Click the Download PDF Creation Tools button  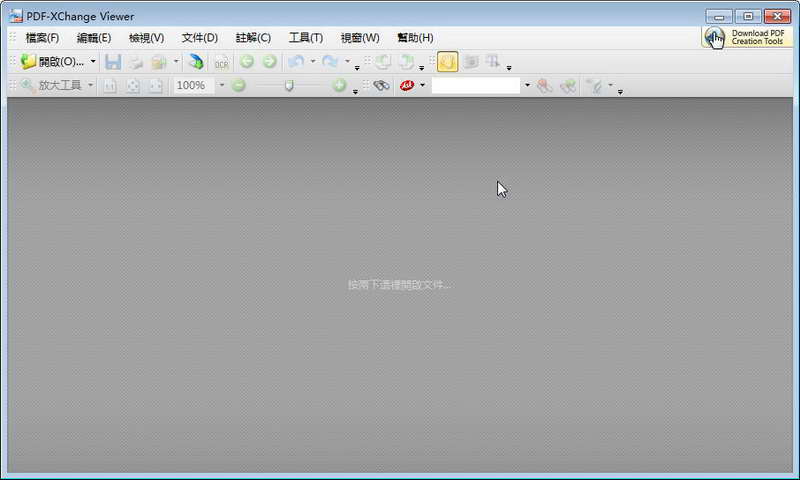(747, 37)
